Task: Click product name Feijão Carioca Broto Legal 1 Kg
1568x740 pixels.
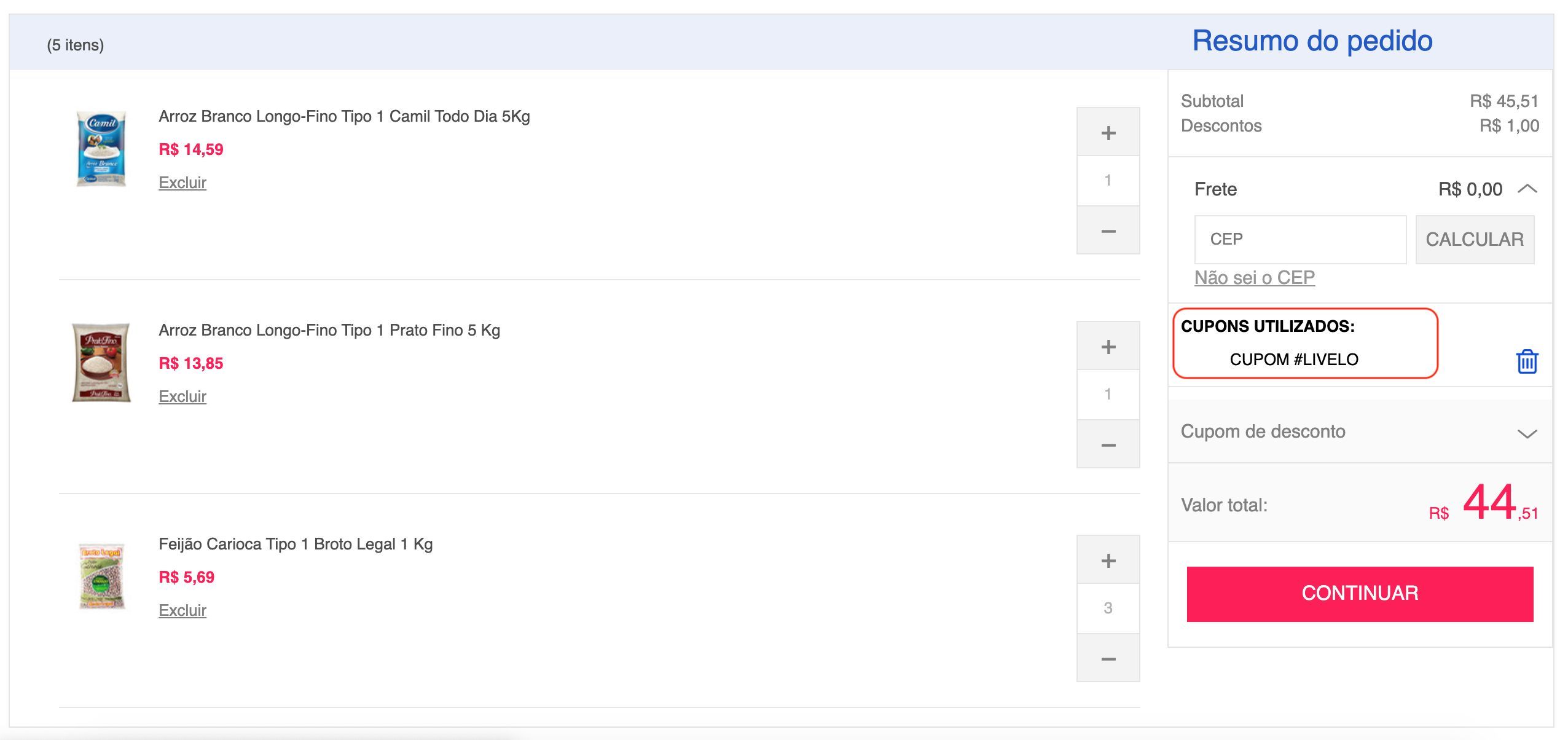Action: 296,544
